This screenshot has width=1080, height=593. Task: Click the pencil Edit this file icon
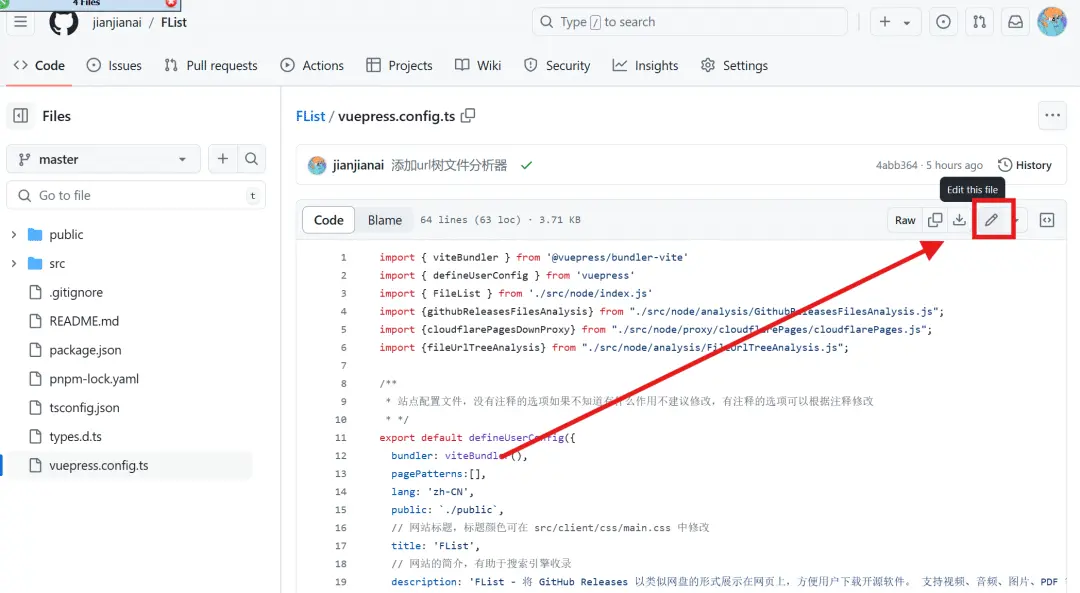pyautogui.click(x=991, y=220)
